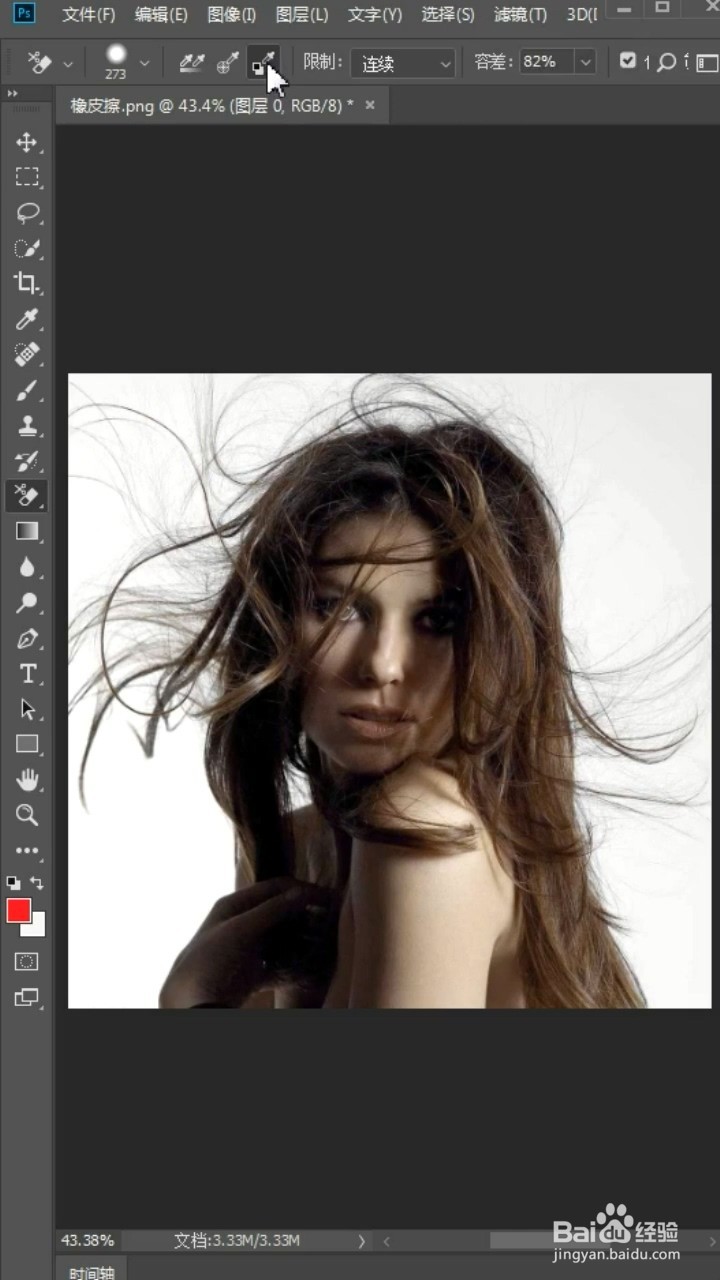Swap foreground and background colors
Screen dimensions: 720x1280
pos(38,883)
